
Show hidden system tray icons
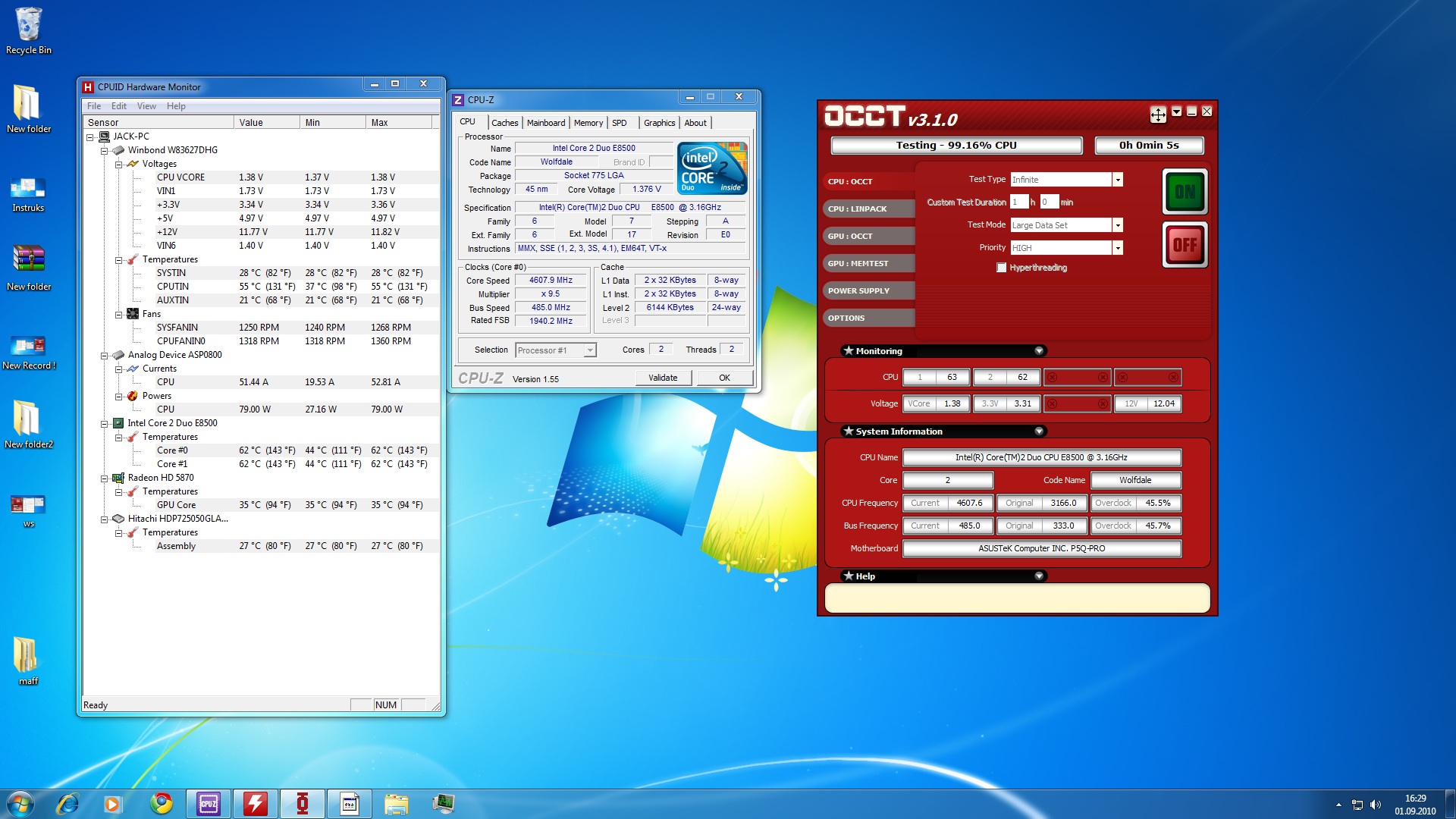coord(1338,805)
